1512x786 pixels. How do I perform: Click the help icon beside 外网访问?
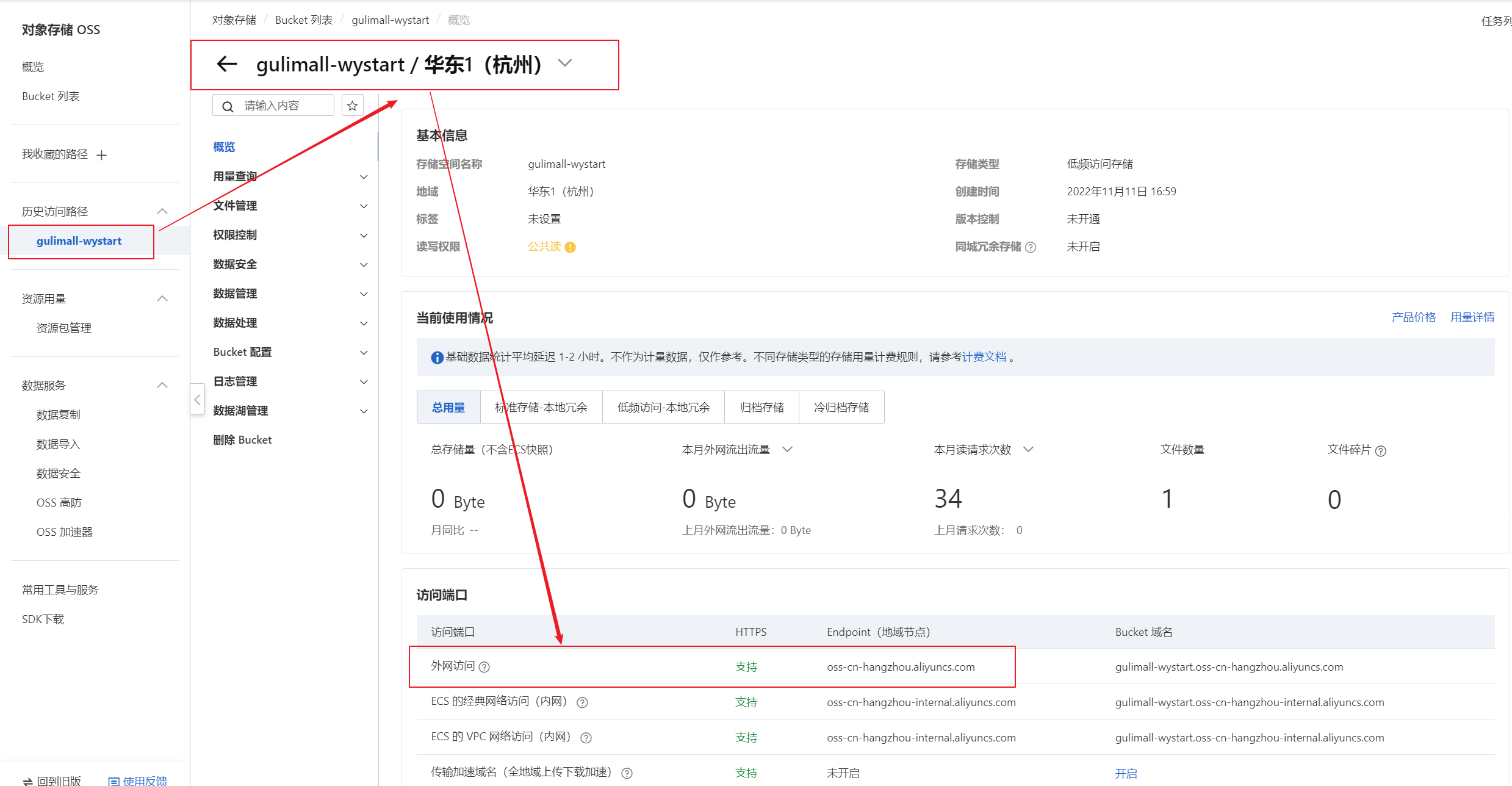[x=484, y=667]
